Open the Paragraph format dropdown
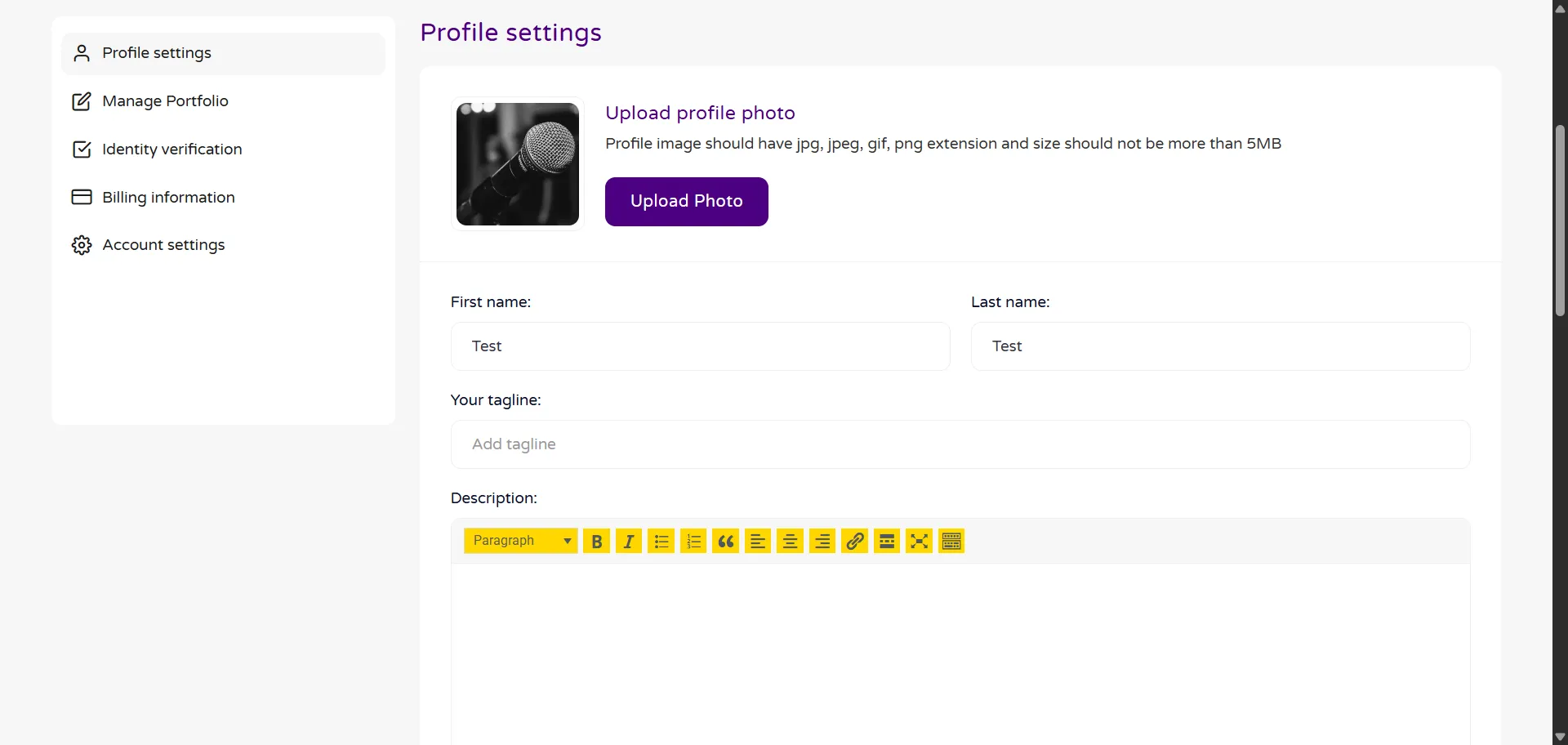The height and width of the screenshot is (745, 1568). tap(520, 542)
